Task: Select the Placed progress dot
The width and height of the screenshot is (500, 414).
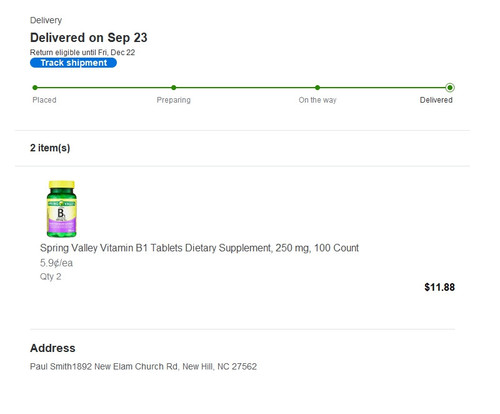Action: point(35,88)
